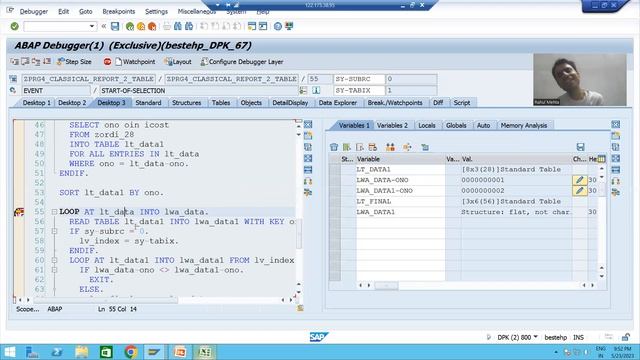640x360 pixels.
Task: Click the LT_FINAL variable name cell
Action: coord(400,201)
